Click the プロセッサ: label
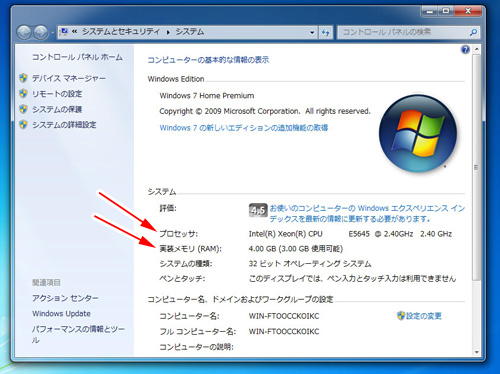Image resolution: width=500 pixels, height=374 pixels. [x=178, y=234]
